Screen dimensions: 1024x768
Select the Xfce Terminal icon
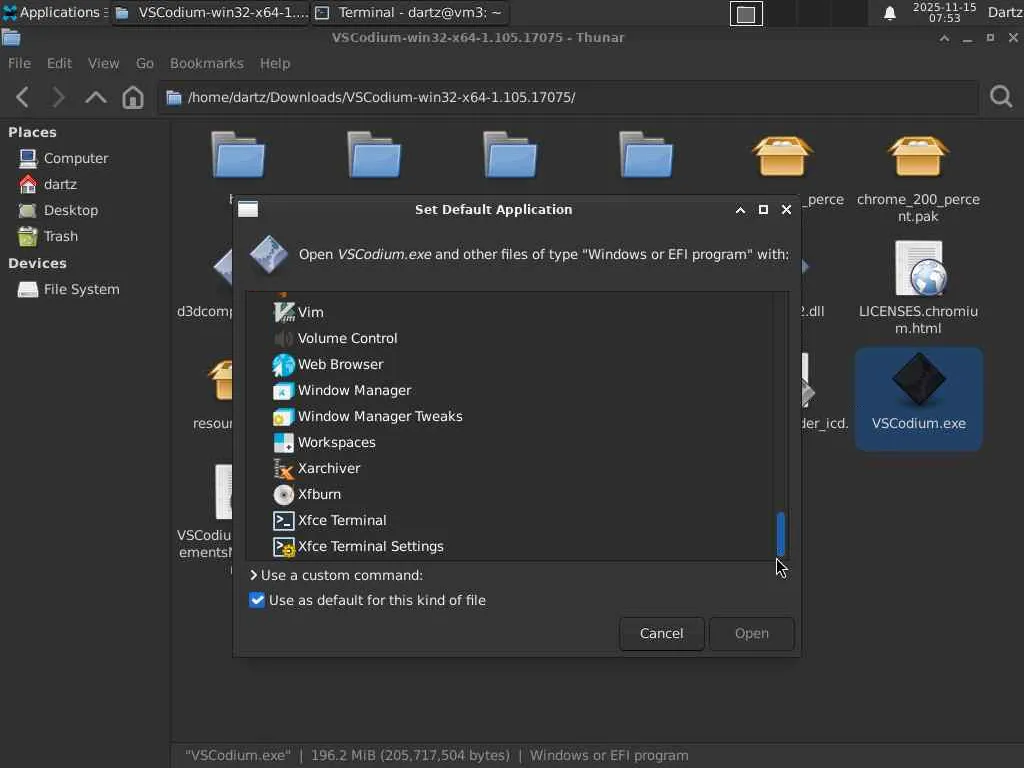[283, 520]
